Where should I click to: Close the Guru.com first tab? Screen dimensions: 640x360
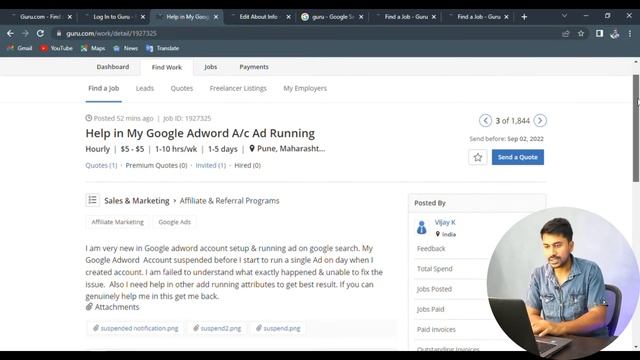click(x=70, y=17)
